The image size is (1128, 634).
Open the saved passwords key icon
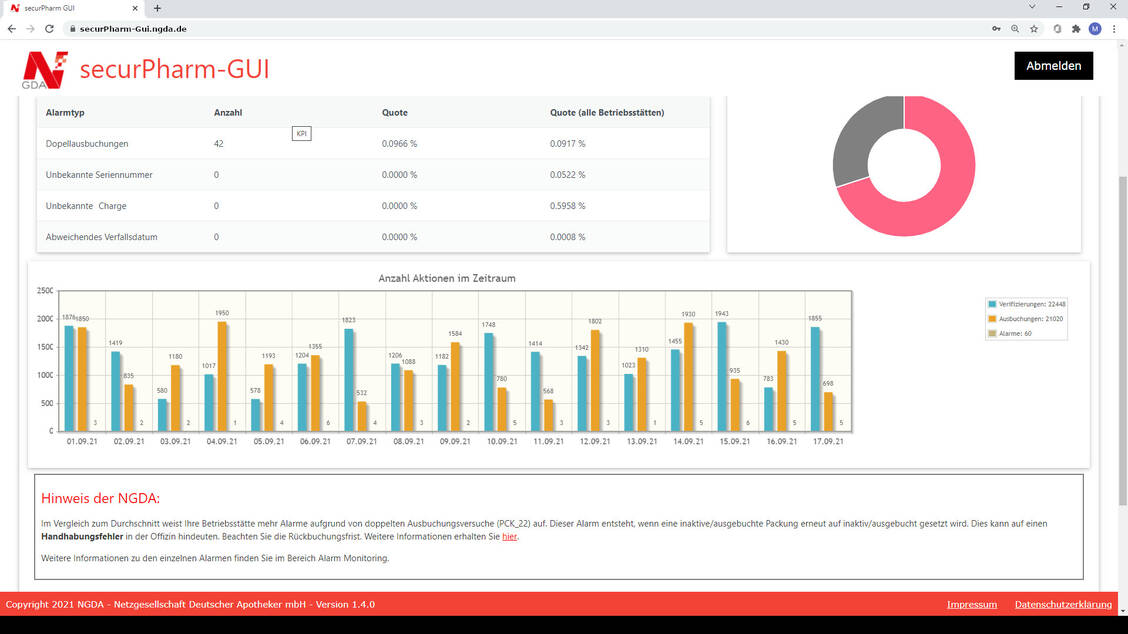pos(996,29)
